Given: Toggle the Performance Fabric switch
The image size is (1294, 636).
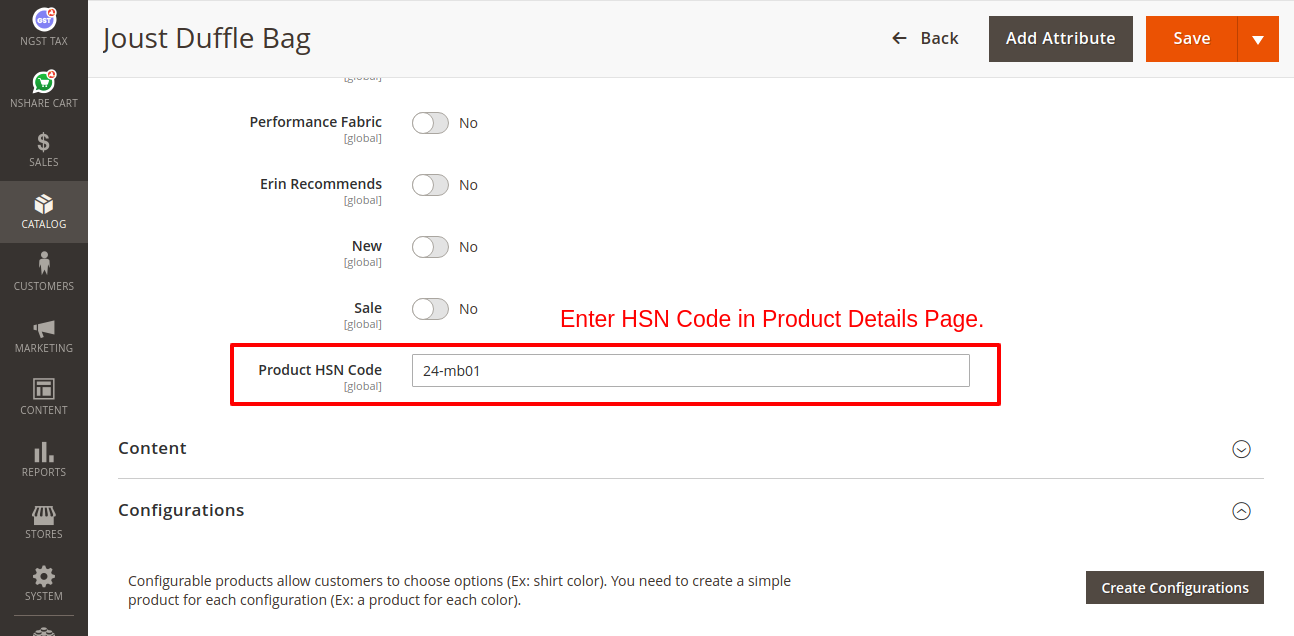Looking at the screenshot, I should pos(430,123).
